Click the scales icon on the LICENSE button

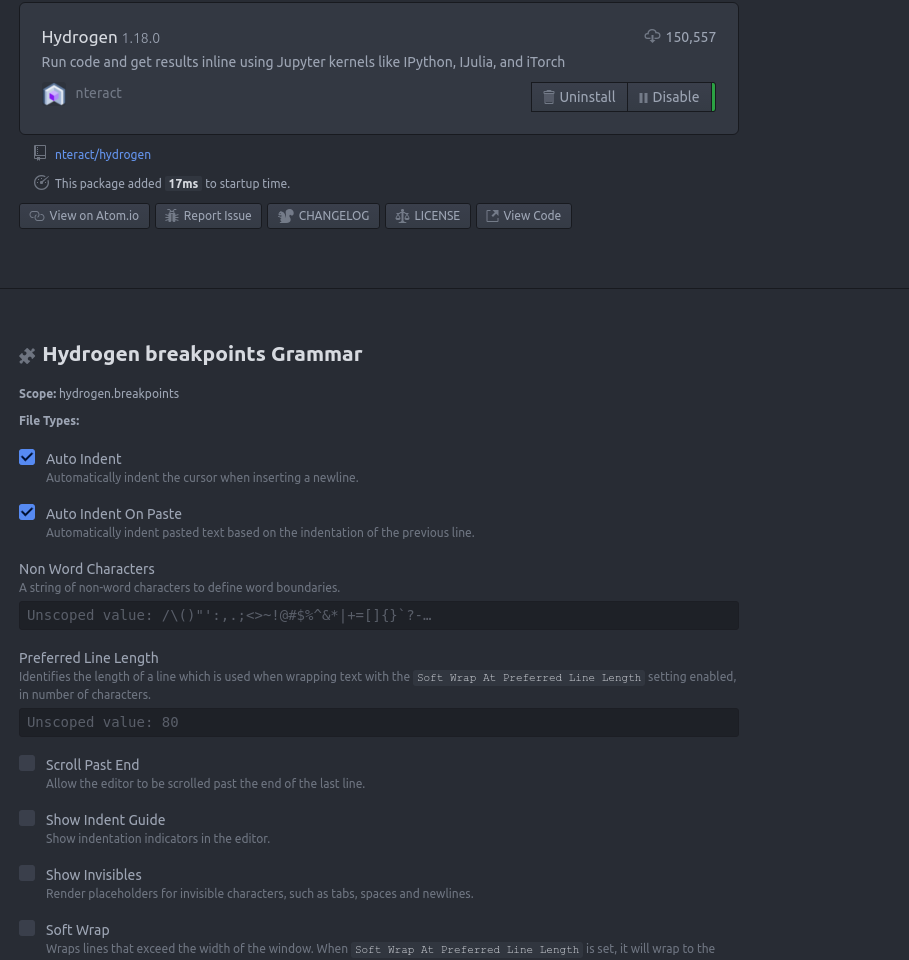pos(403,216)
